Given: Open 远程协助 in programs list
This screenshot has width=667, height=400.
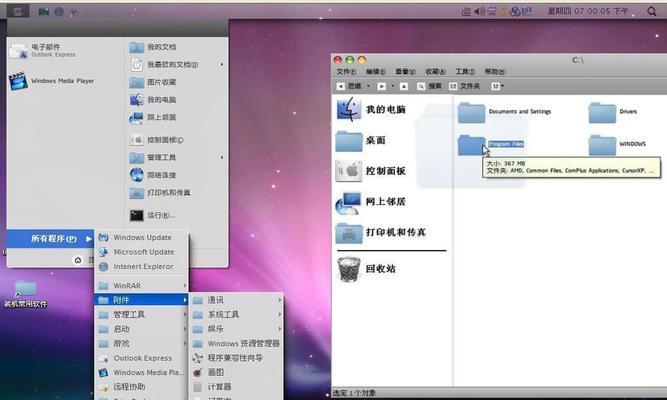Looking at the screenshot, I should coord(141,387).
